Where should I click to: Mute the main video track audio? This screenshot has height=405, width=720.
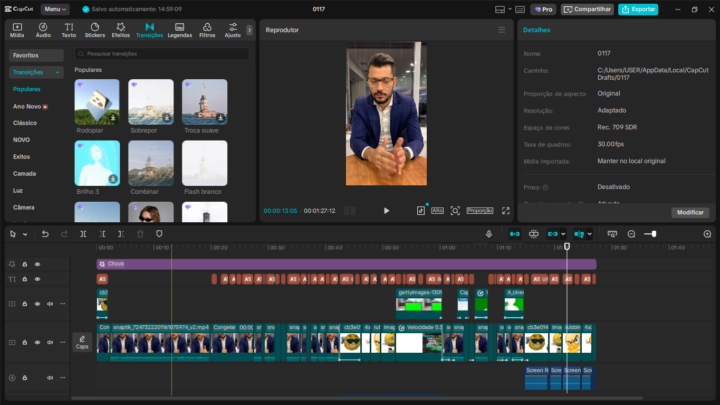[50, 343]
